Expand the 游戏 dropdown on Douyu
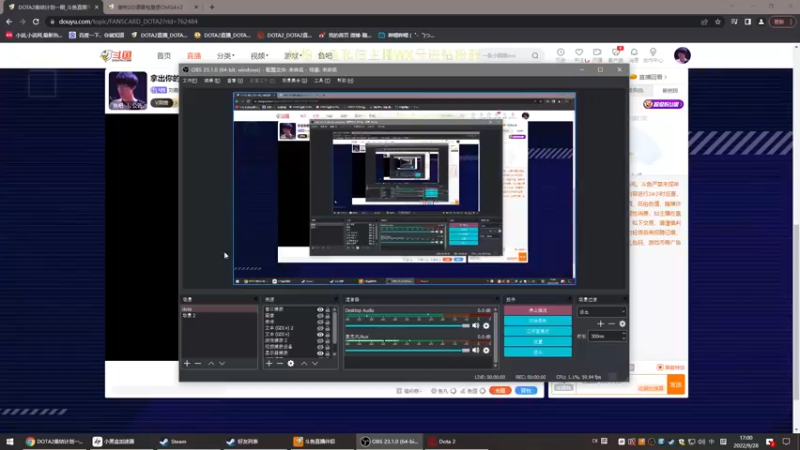The width and height of the screenshot is (800, 450). [292, 56]
